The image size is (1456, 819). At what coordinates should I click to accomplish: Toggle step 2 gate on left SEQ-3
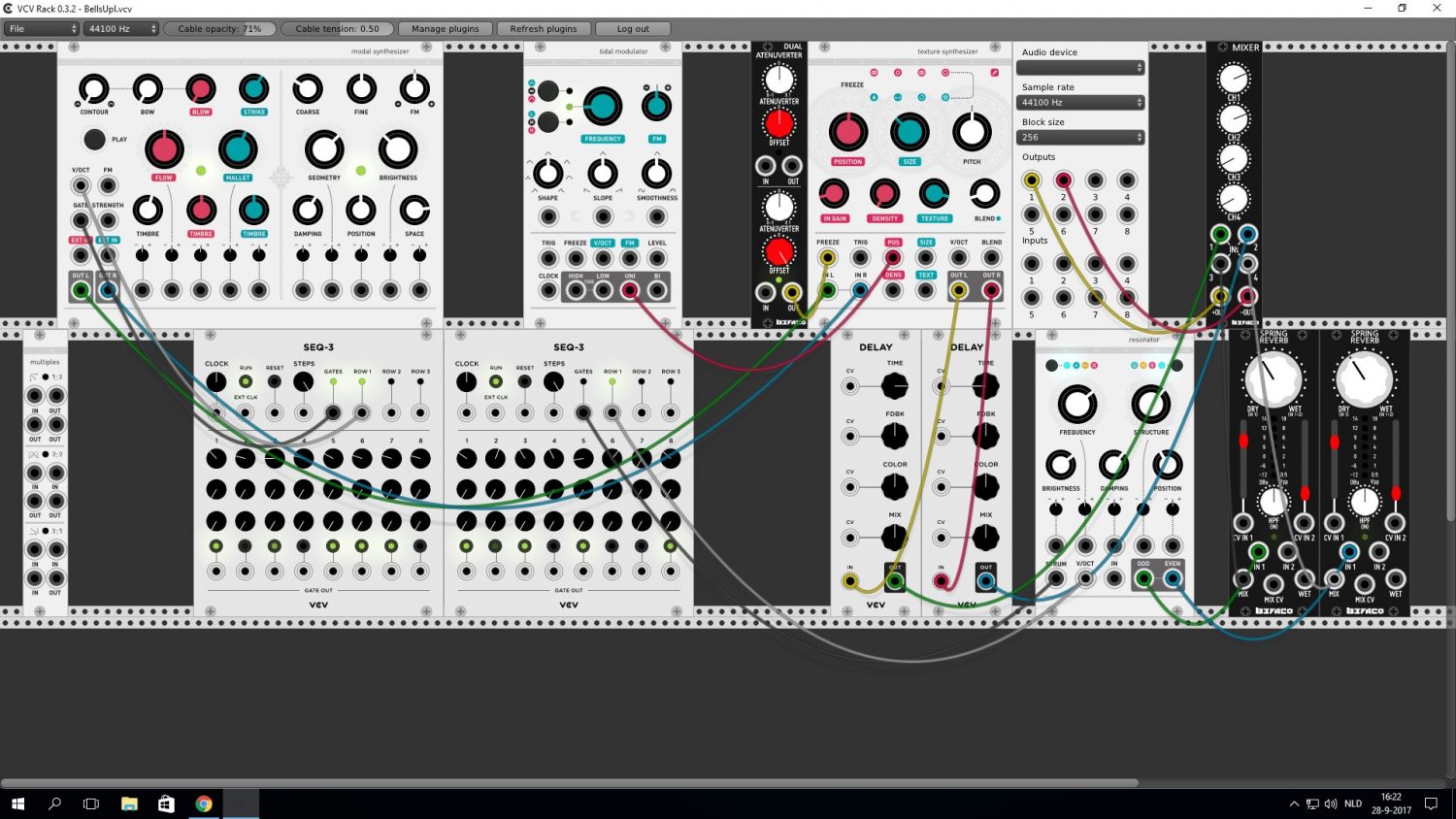245,546
